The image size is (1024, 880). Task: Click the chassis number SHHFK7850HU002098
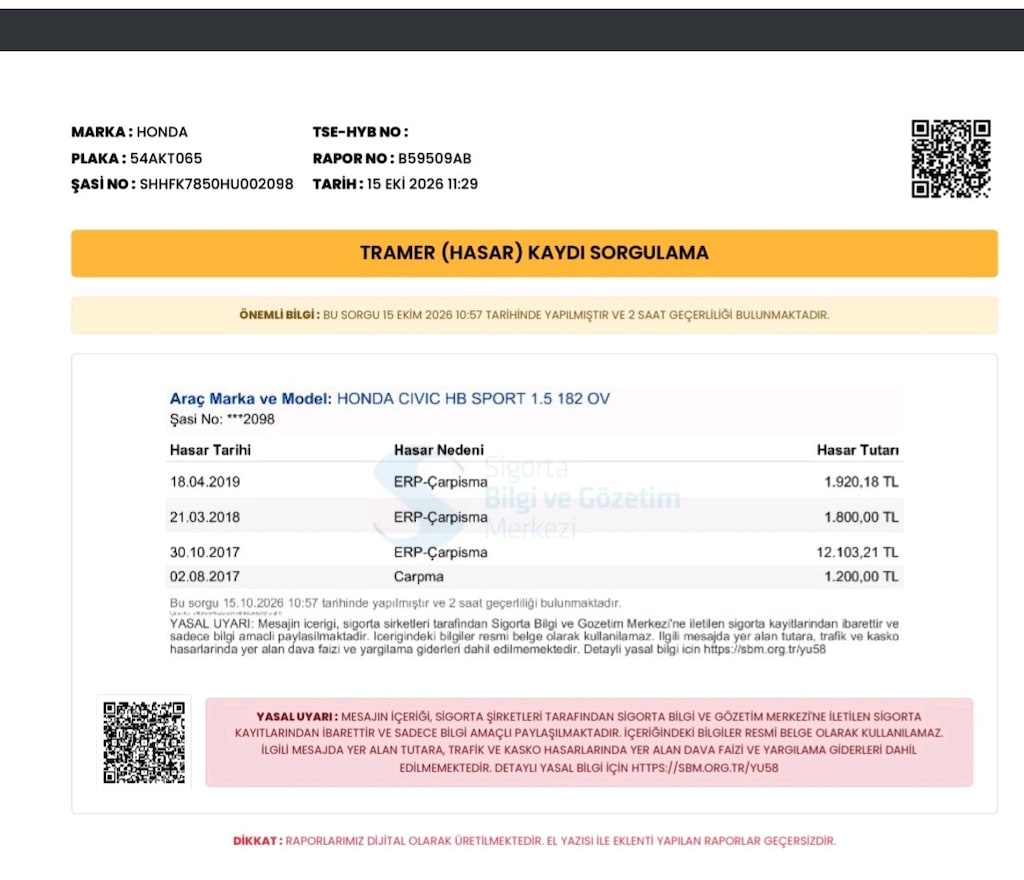[x=216, y=184]
